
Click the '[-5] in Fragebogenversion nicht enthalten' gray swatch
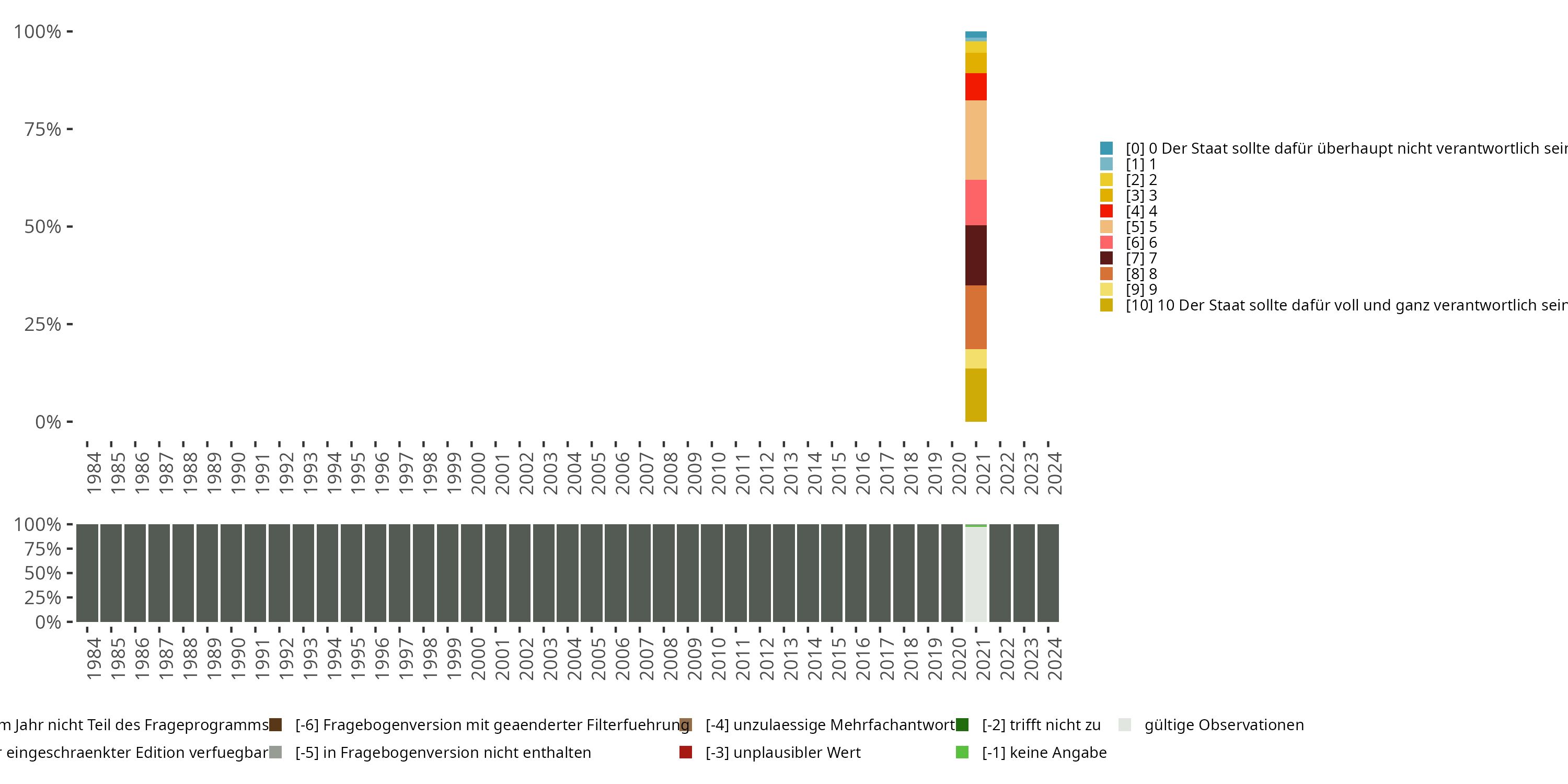[x=275, y=752]
